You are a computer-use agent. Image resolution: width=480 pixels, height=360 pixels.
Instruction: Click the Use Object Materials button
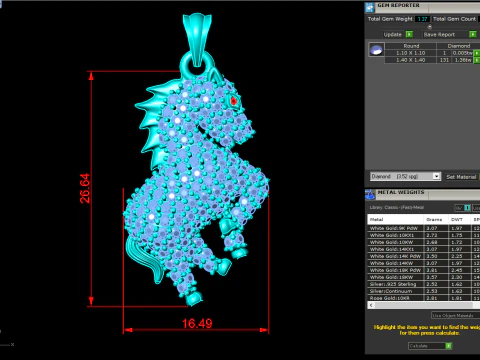455,315
